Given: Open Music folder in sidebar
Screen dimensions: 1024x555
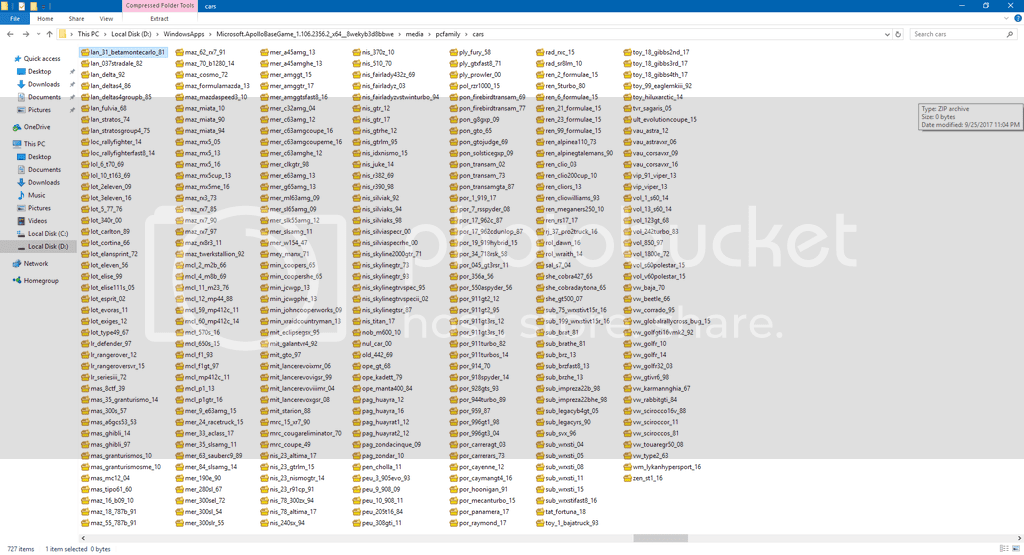Looking at the screenshot, I should click(x=37, y=195).
